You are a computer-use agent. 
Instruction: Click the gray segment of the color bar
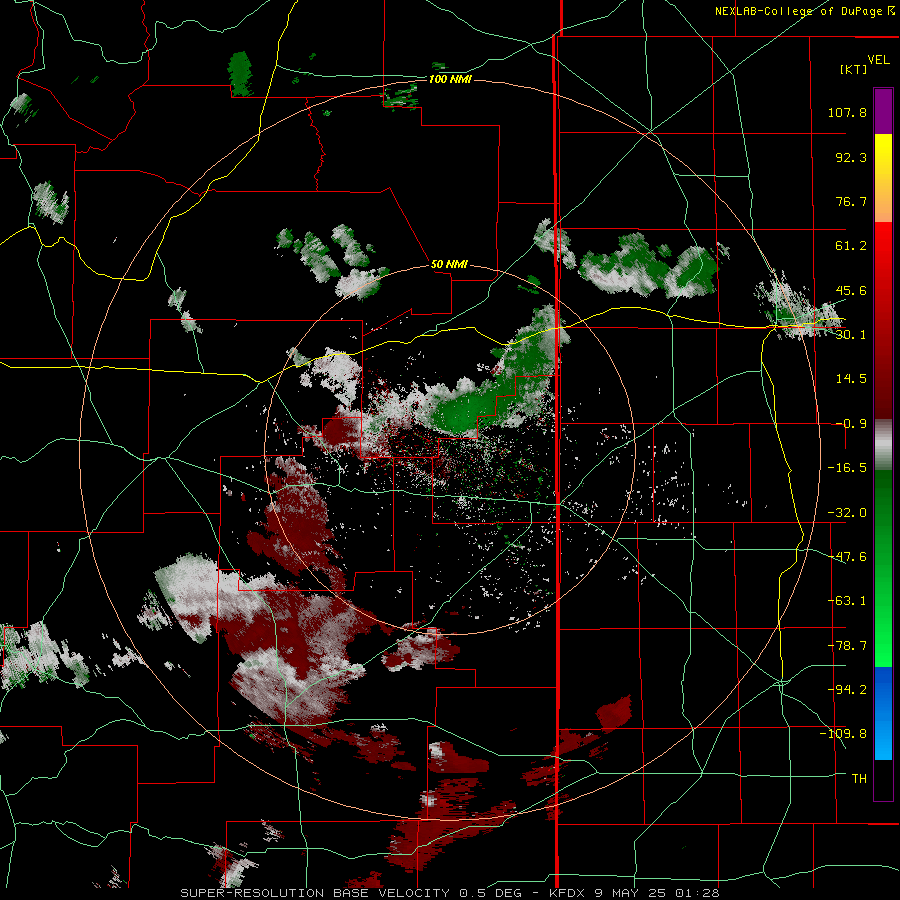(883, 445)
